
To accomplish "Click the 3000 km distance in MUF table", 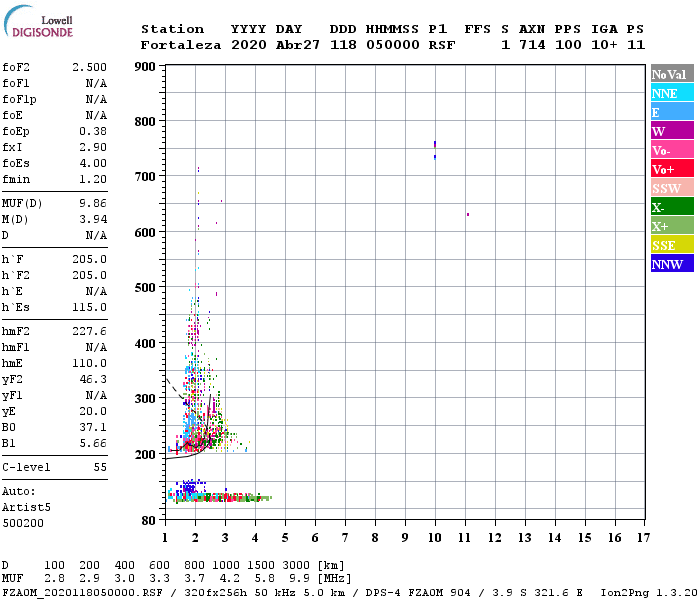I will pos(296,565).
